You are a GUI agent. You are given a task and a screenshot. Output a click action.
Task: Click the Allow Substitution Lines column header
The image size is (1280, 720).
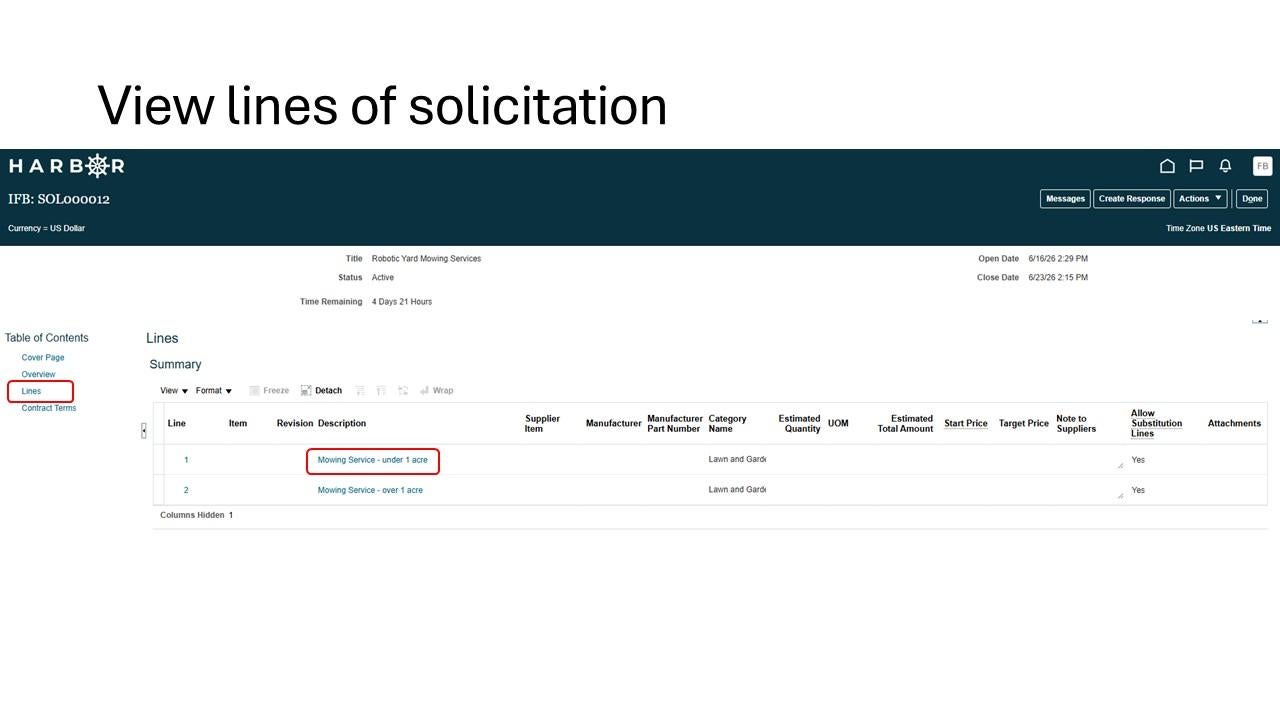click(x=1157, y=423)
